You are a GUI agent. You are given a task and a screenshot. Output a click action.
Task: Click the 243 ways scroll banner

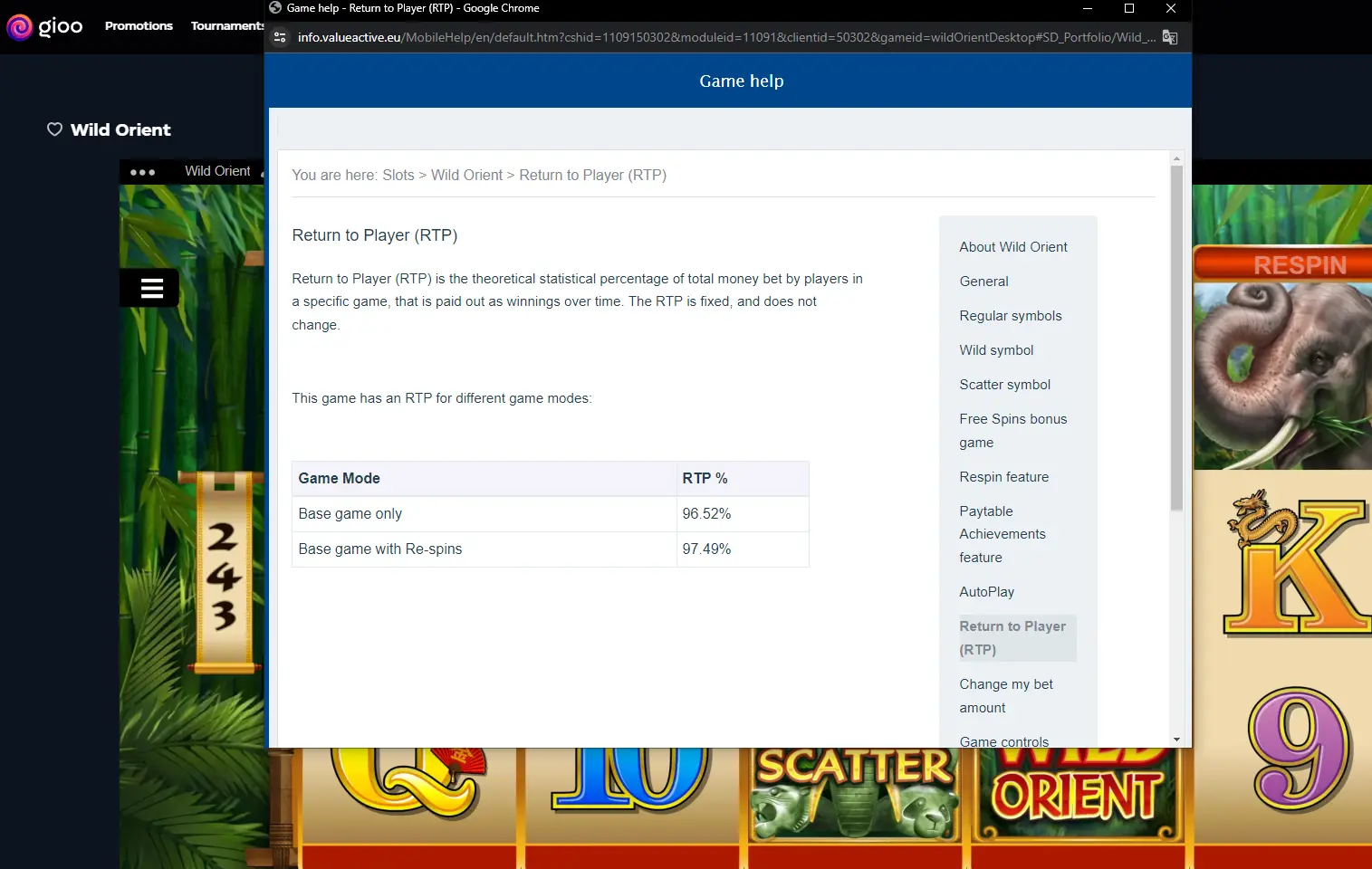pos(224,572)
